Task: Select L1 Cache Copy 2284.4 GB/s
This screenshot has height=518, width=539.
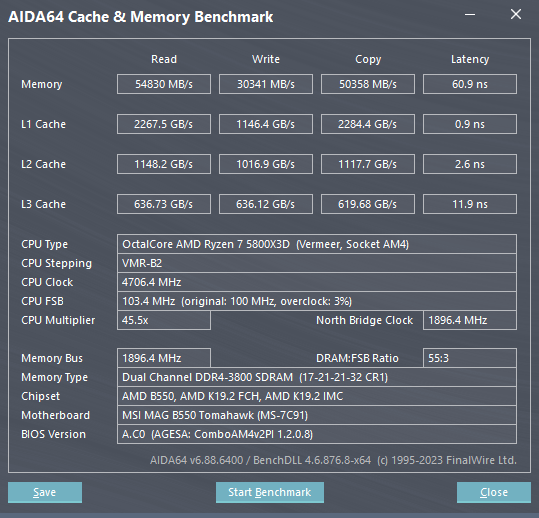Action: point(368,124)
